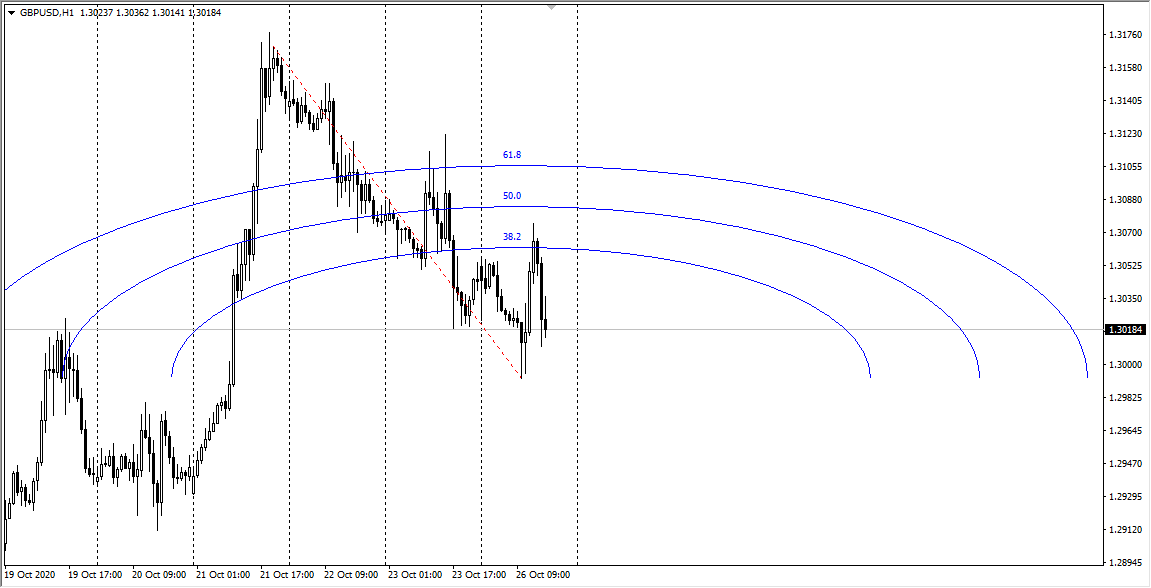Click the 22 Oct 09:00 time label
The height and width of the screenshot is (588, 1151).
(x=350, y=576)
